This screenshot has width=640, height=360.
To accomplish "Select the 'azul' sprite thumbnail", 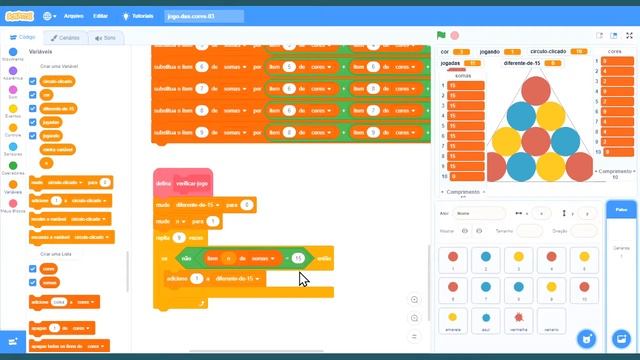I will pos(486,321).
